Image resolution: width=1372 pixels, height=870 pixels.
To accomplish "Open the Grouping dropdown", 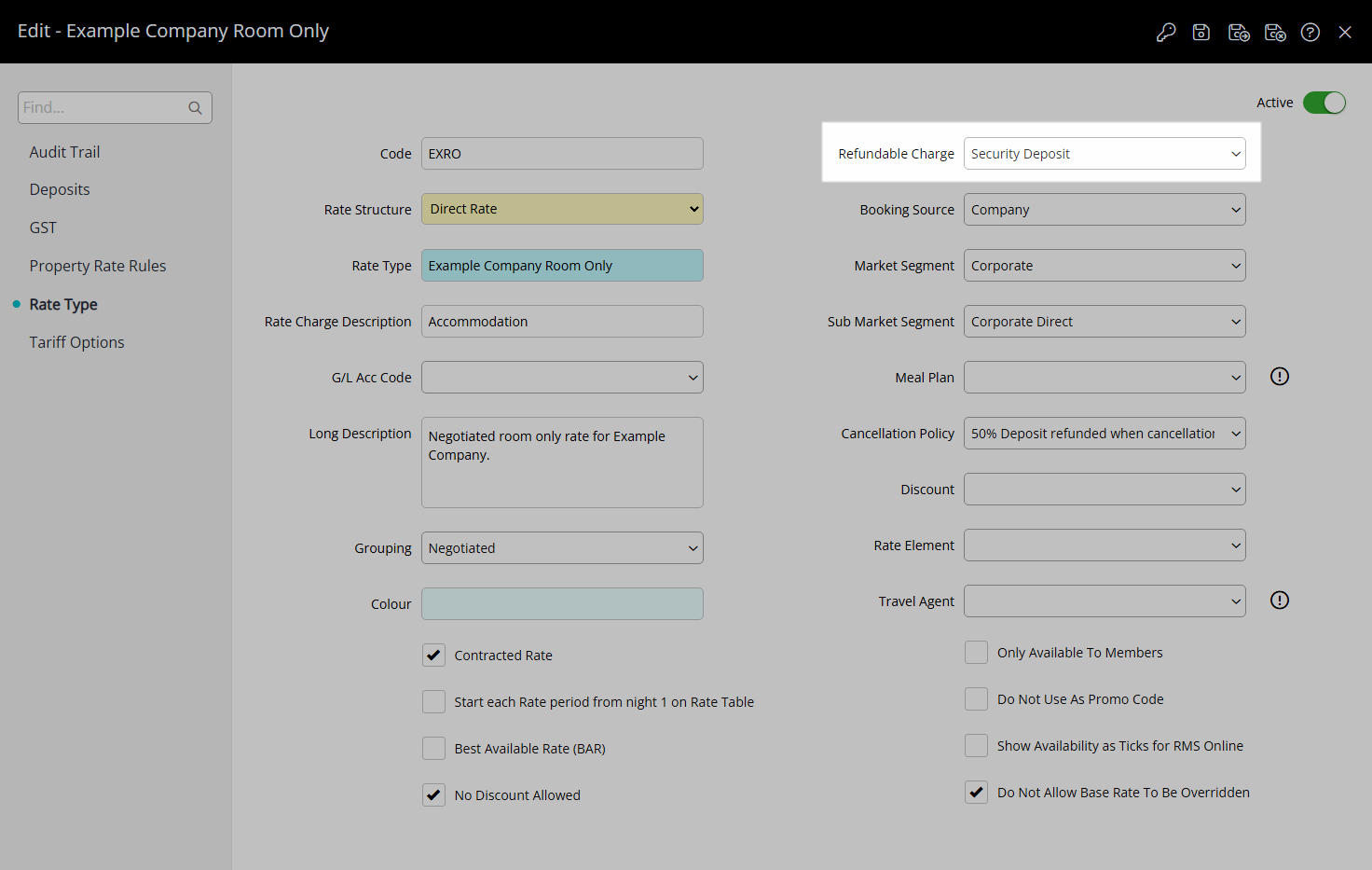I will [562, 548].
